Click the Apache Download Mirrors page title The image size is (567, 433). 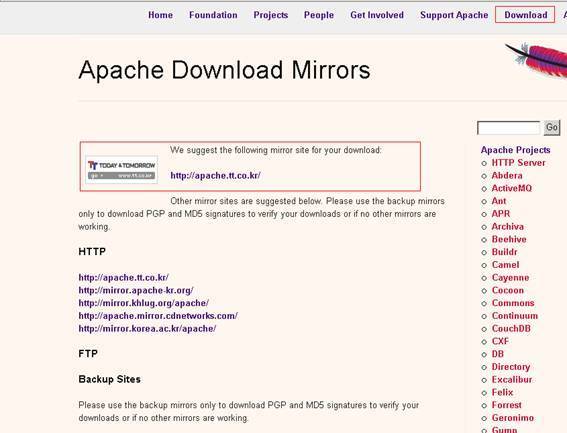click(x=224, y=70)
